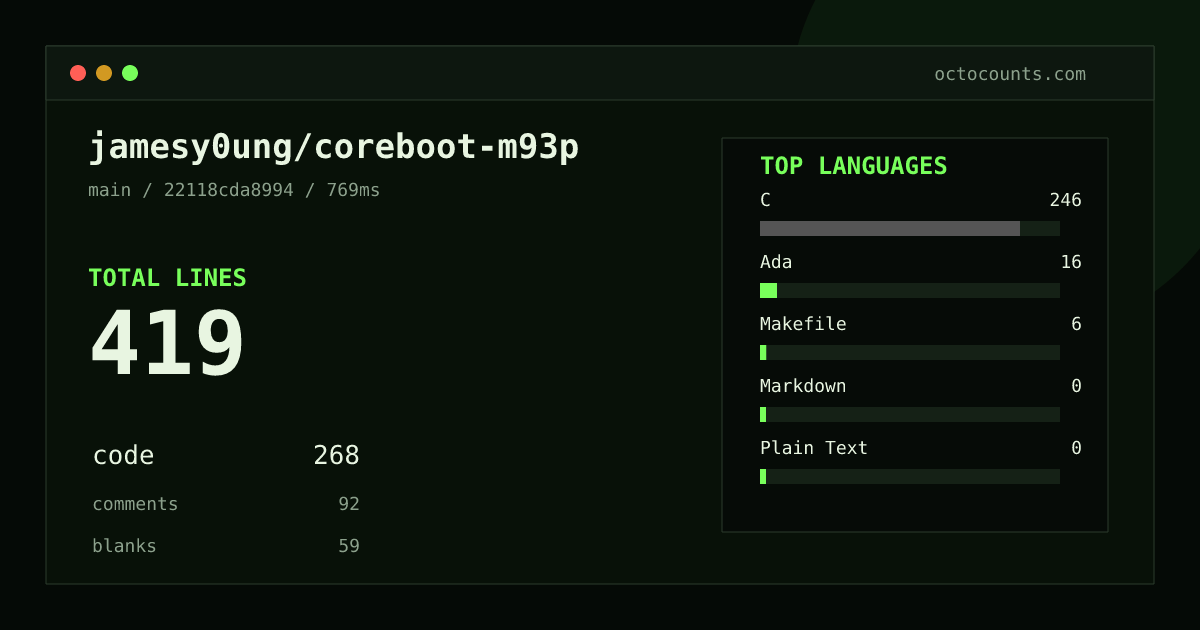Click the 6 count for Makefile
The image size is (1200, 630).
point(1076,324)
